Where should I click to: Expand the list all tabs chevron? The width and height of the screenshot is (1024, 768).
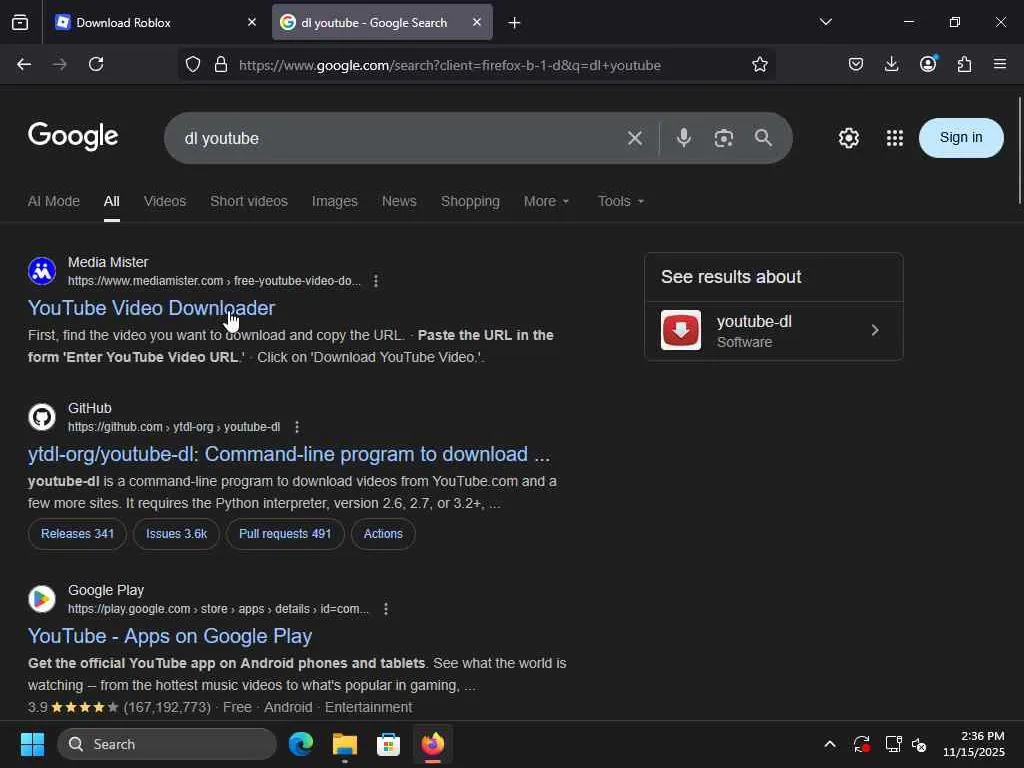[x=825, y=22]
